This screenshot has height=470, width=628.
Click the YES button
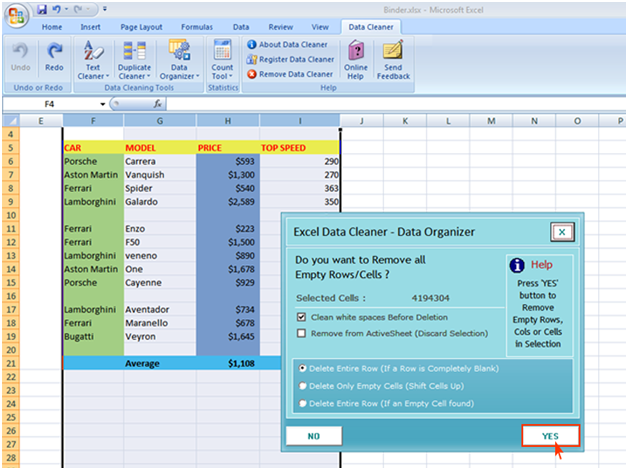point(550,436)
